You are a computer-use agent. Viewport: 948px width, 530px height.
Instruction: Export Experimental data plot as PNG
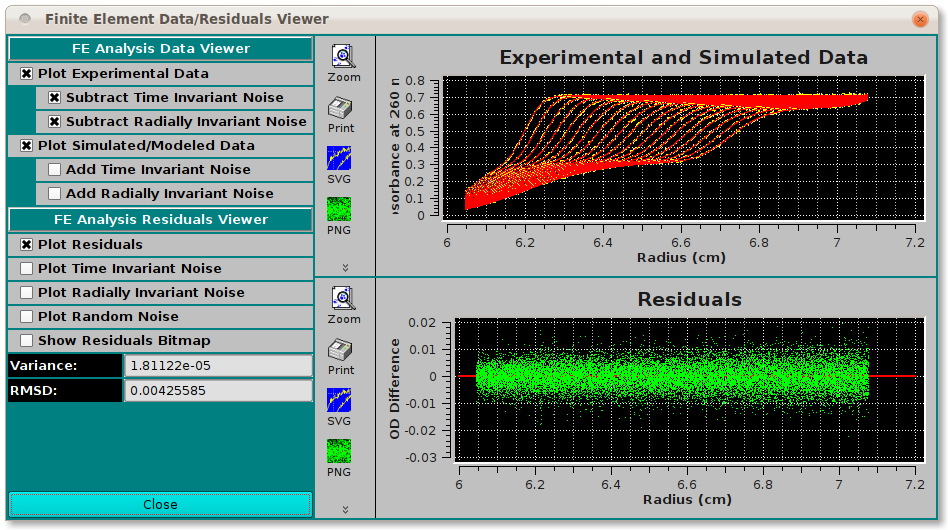point(339,209)
